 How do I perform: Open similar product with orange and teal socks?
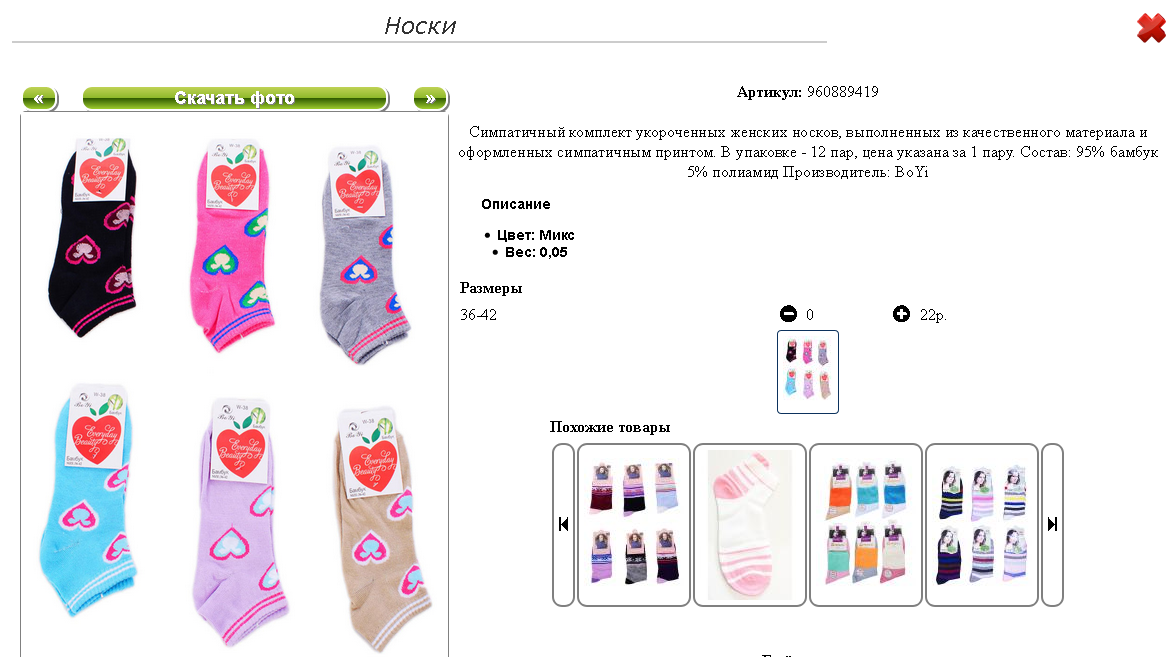pyautogui.click(x=866, y=524)
